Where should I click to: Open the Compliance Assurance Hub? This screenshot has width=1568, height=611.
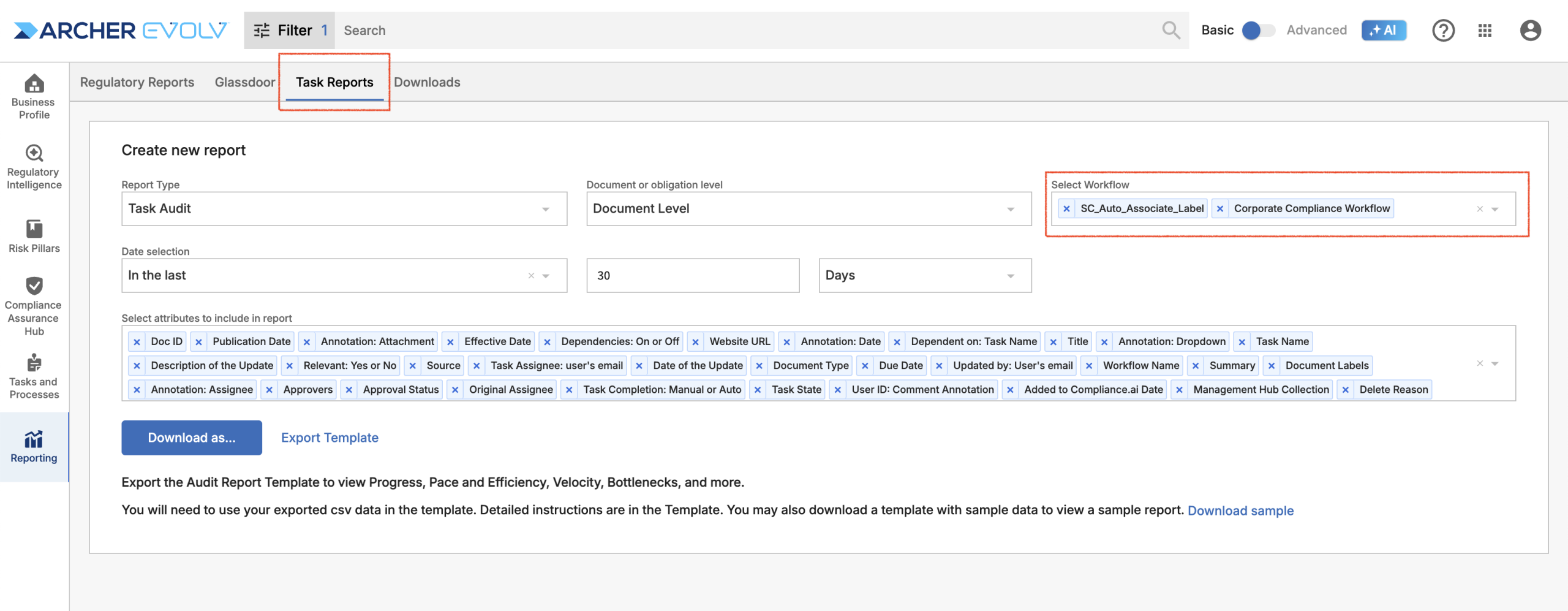(34, 306)
